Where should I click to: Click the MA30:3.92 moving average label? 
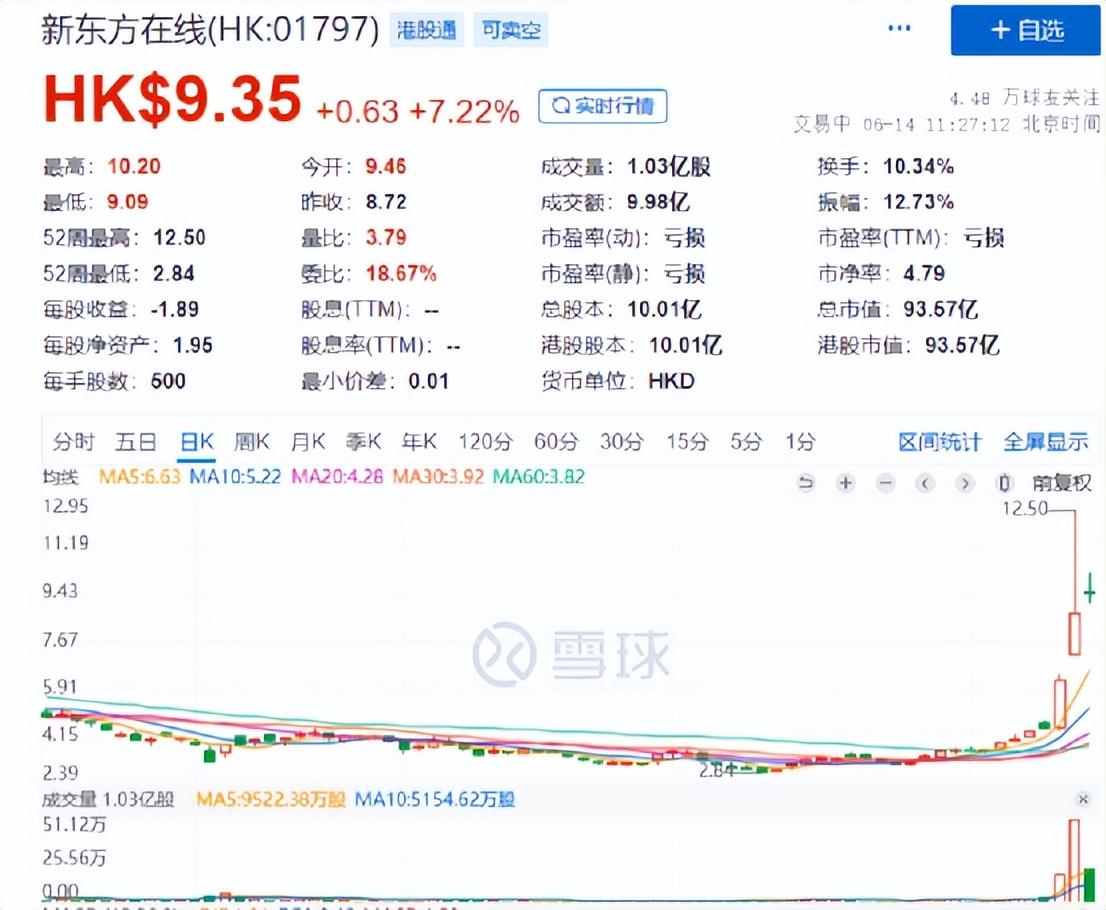pyautogui.click(x=438, y=477)
